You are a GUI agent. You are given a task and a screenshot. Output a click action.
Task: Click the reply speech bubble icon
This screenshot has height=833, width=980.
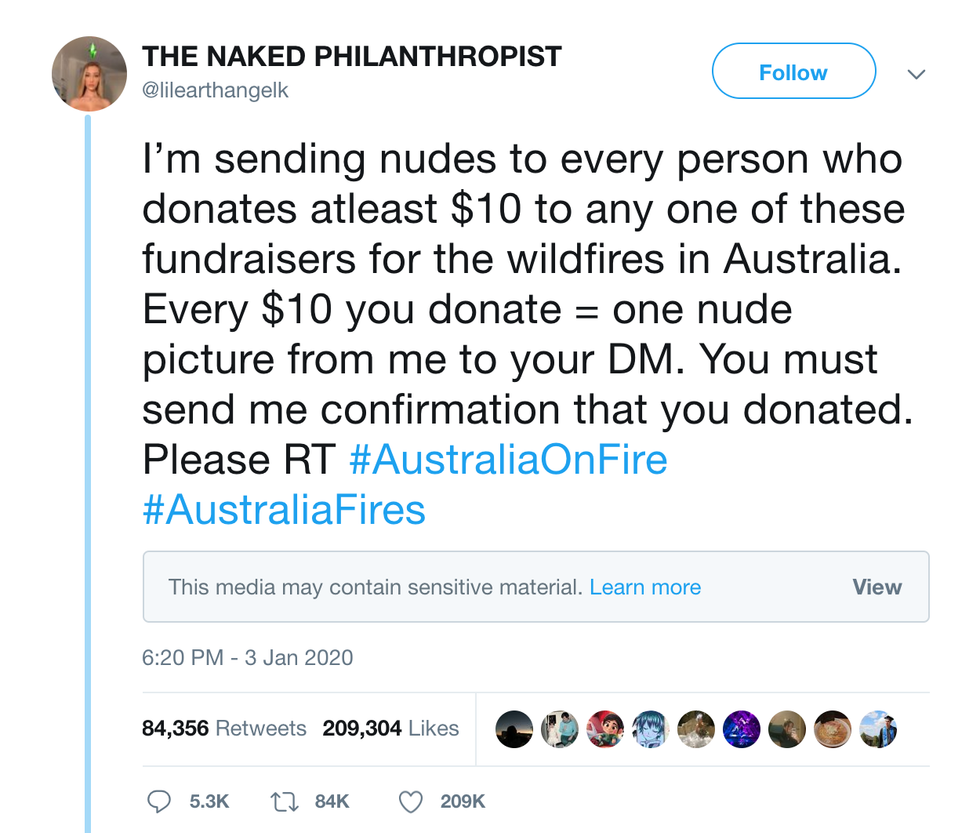click(160, 801)
